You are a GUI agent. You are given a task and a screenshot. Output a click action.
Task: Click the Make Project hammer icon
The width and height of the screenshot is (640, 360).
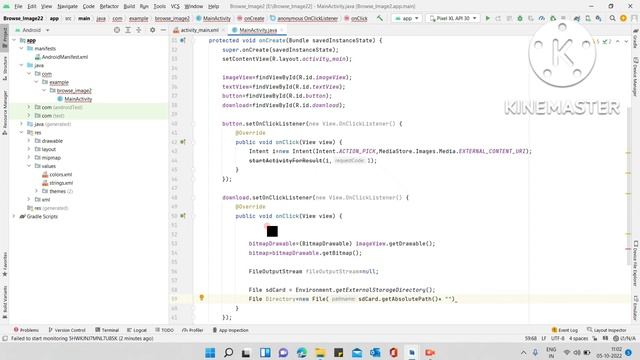pos(380,18)
